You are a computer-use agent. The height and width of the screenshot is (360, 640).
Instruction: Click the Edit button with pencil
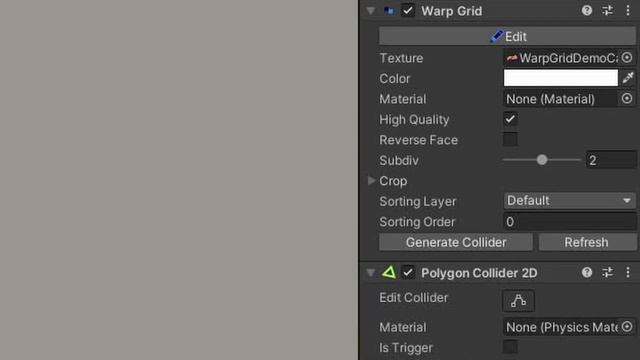point(507,36)
